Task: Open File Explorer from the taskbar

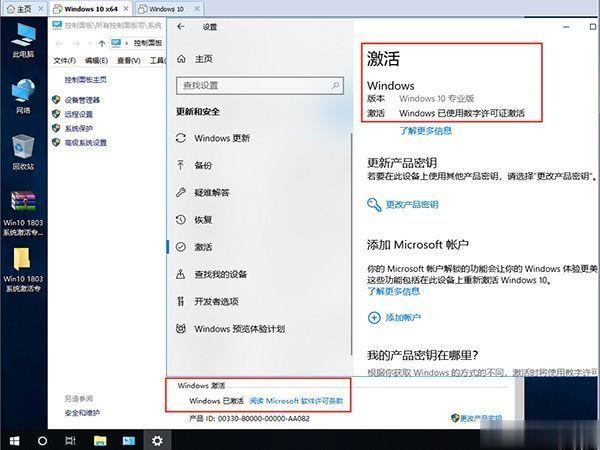Action: pos(100,439)
